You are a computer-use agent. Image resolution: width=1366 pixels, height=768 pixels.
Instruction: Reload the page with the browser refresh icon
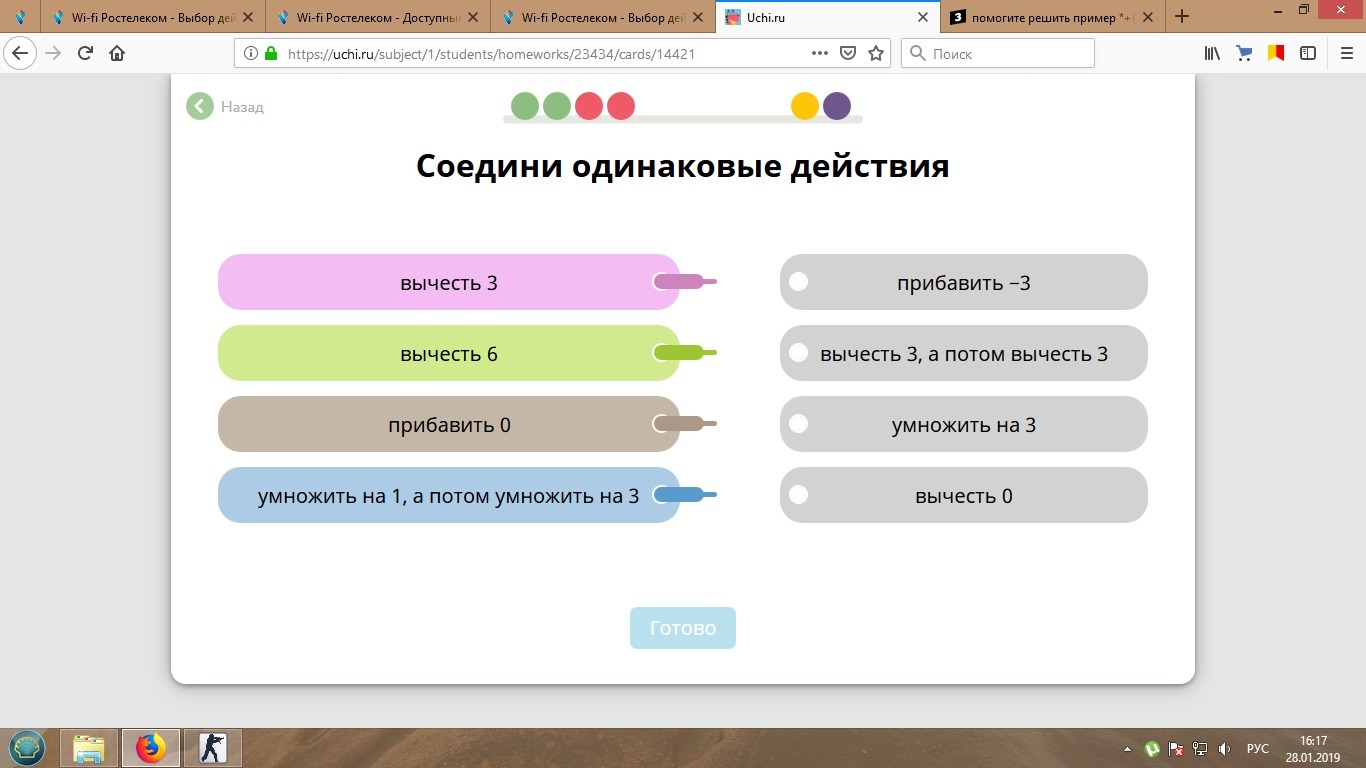[85, 54]
